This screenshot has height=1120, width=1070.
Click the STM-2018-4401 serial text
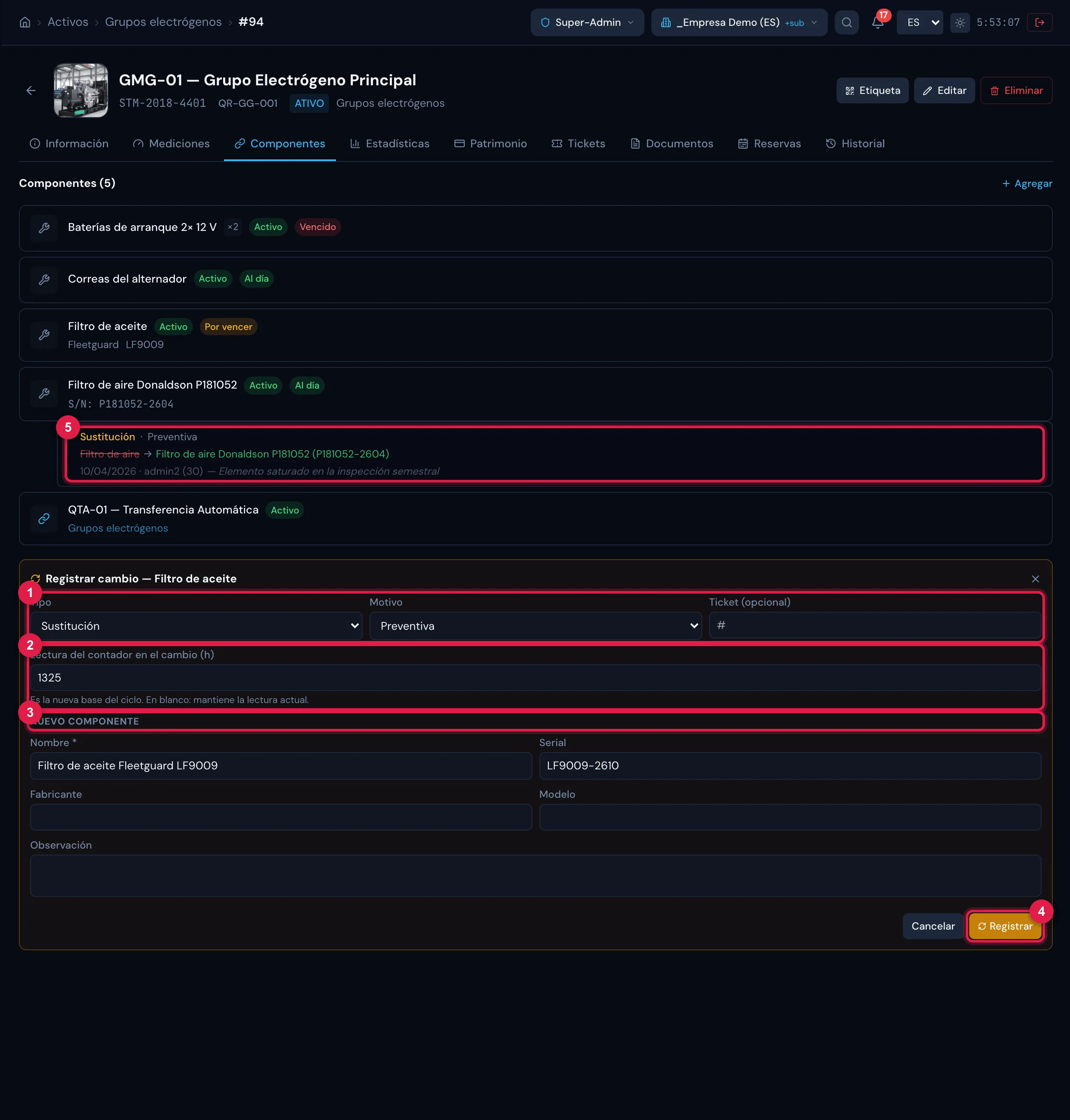(162, 103)
